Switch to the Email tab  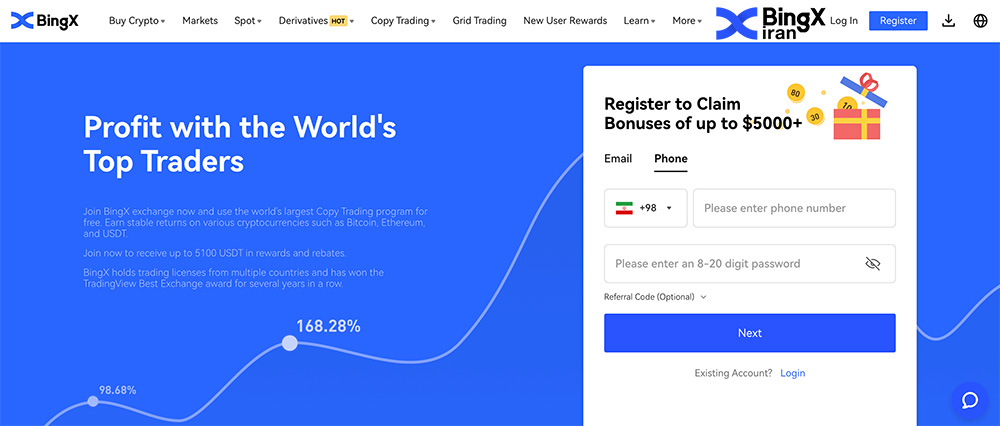point(618,158)
